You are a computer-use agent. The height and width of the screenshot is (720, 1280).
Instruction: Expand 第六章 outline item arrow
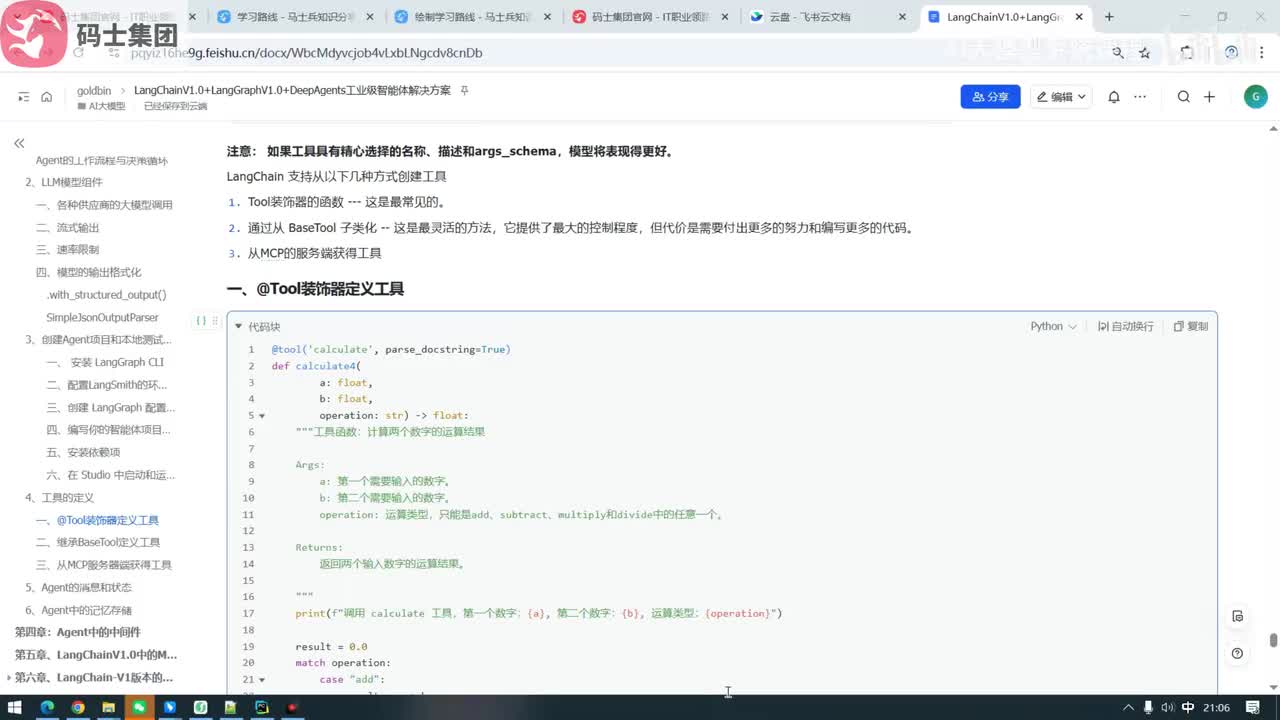coord(9,678)
